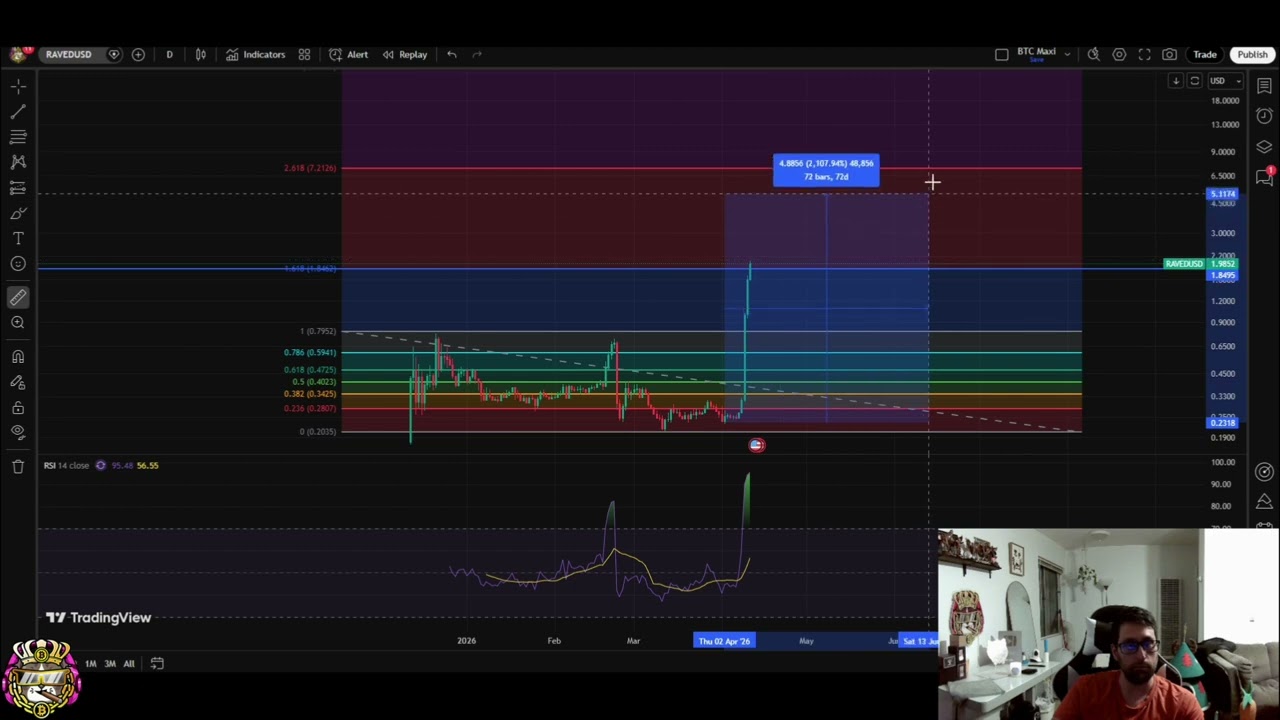Viewport: 1280px width, 720px height.
Task: Open the forecasting and measurement tools group
Action: coord(18,188)
